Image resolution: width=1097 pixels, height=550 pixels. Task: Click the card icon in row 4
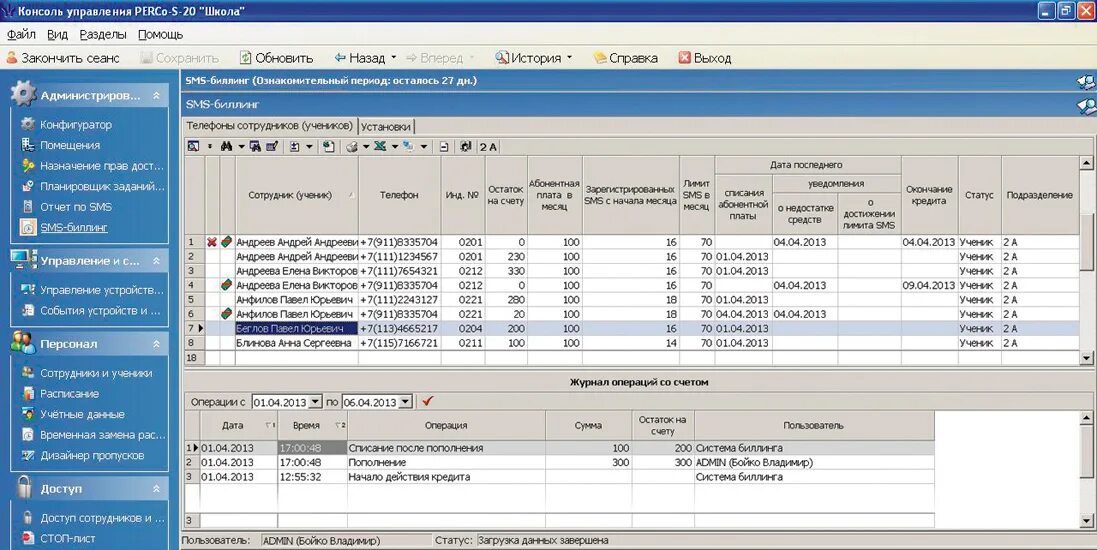pyautogui.click(x=227, y=285)
